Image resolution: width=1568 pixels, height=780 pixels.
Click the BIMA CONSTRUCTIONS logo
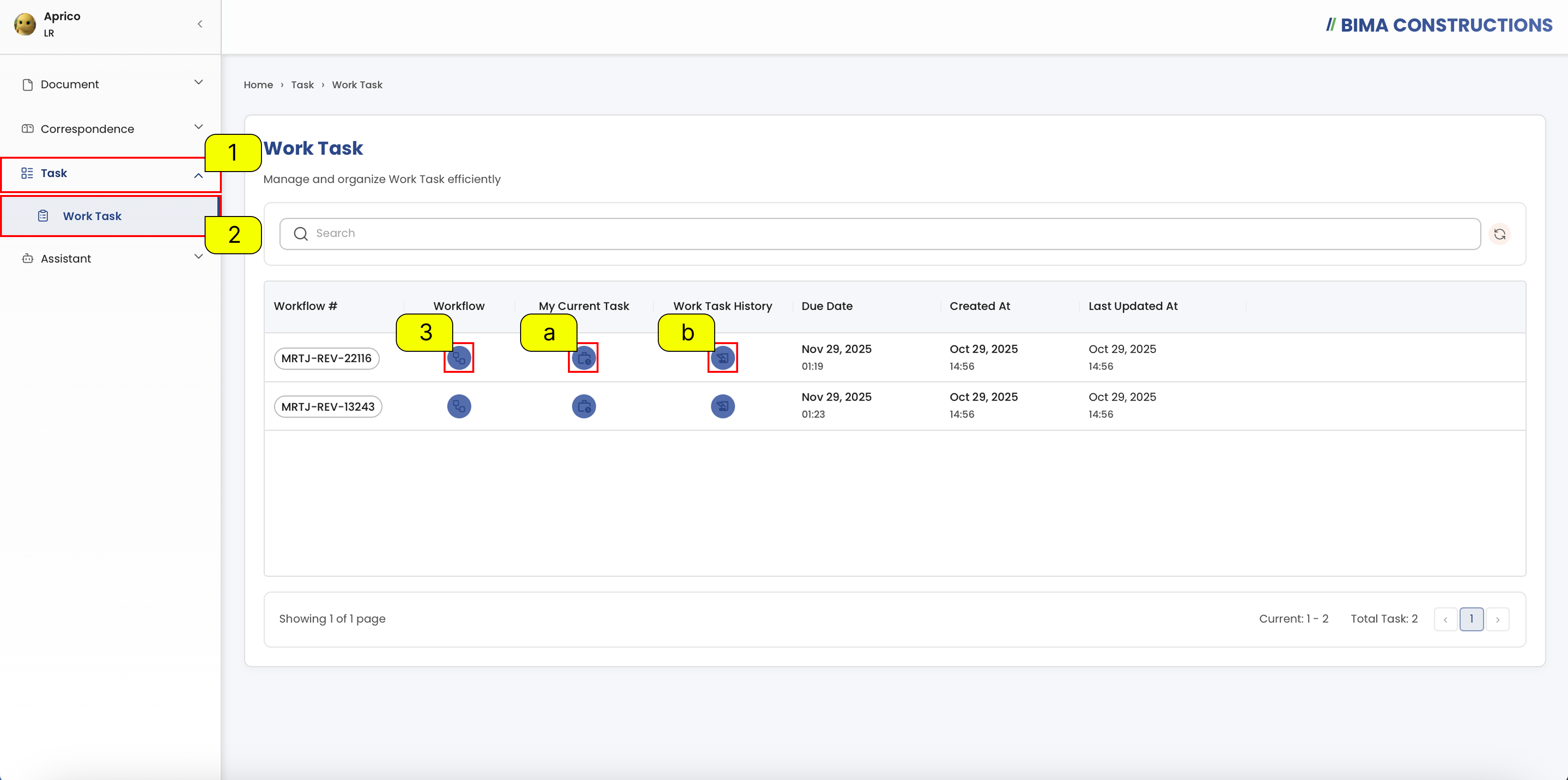[x=1439, y=25]
